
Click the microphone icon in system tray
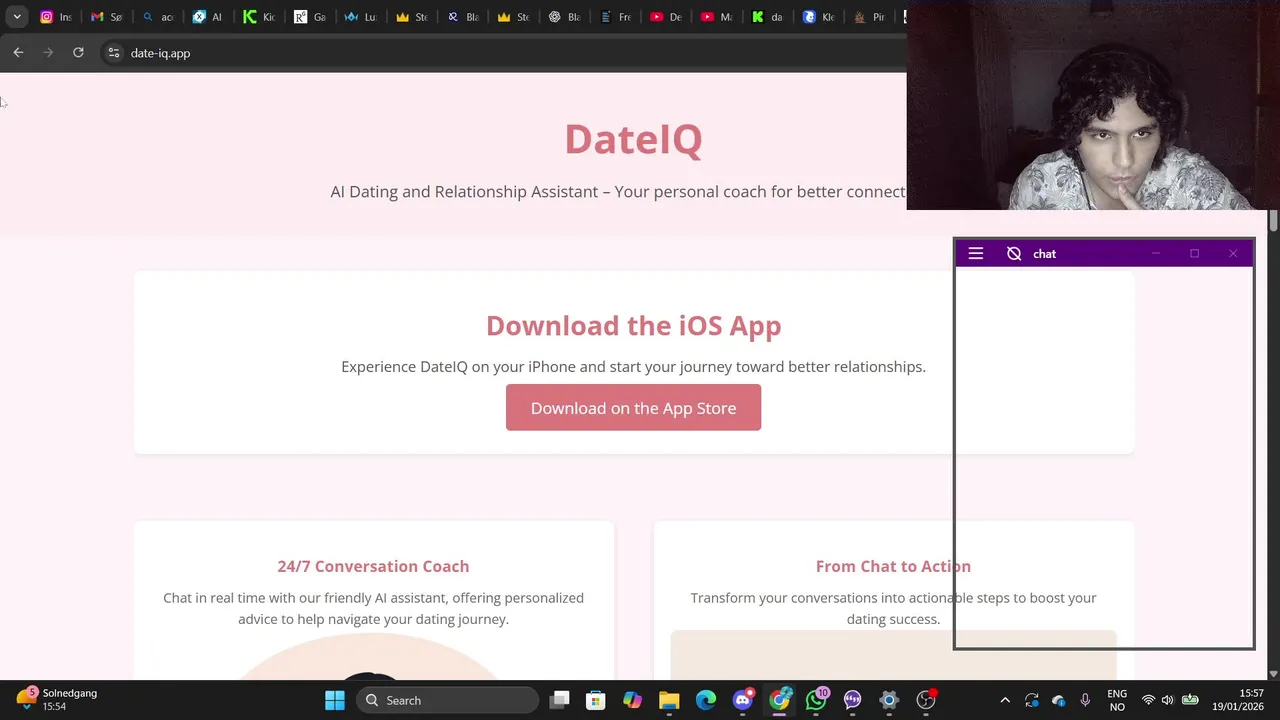click(1085, 700)
